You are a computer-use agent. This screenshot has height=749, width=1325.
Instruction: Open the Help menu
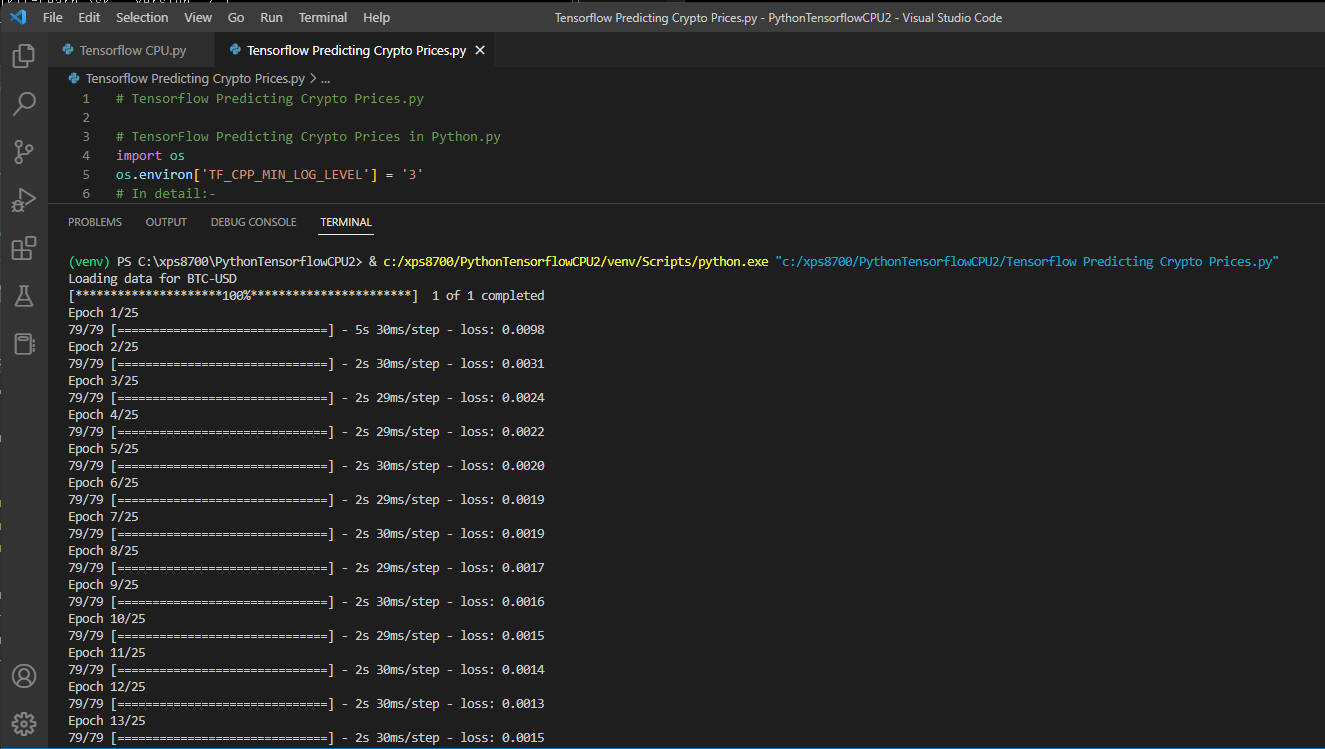[x=376, y=17]
